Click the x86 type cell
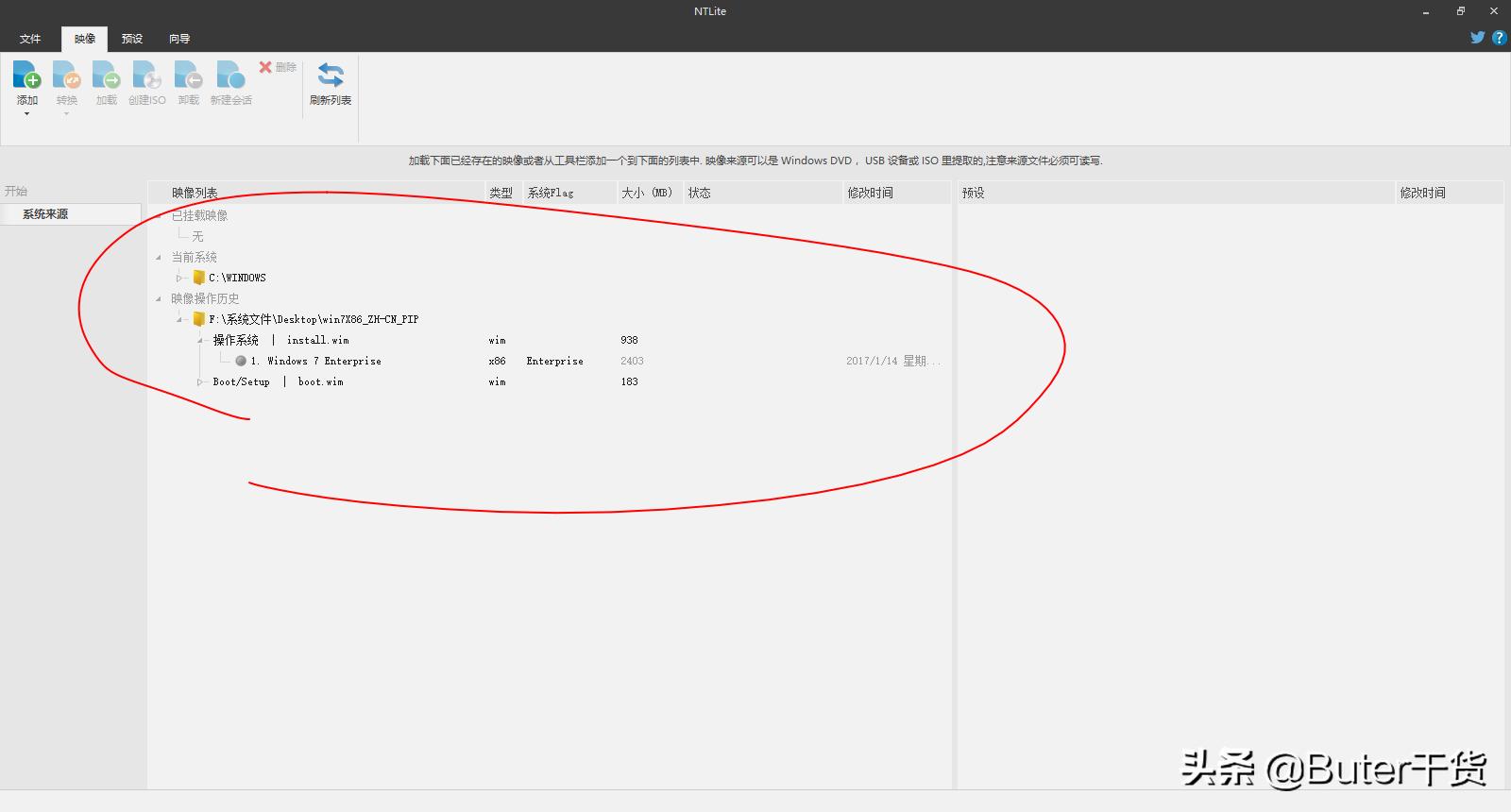 [x=497, y=361]
